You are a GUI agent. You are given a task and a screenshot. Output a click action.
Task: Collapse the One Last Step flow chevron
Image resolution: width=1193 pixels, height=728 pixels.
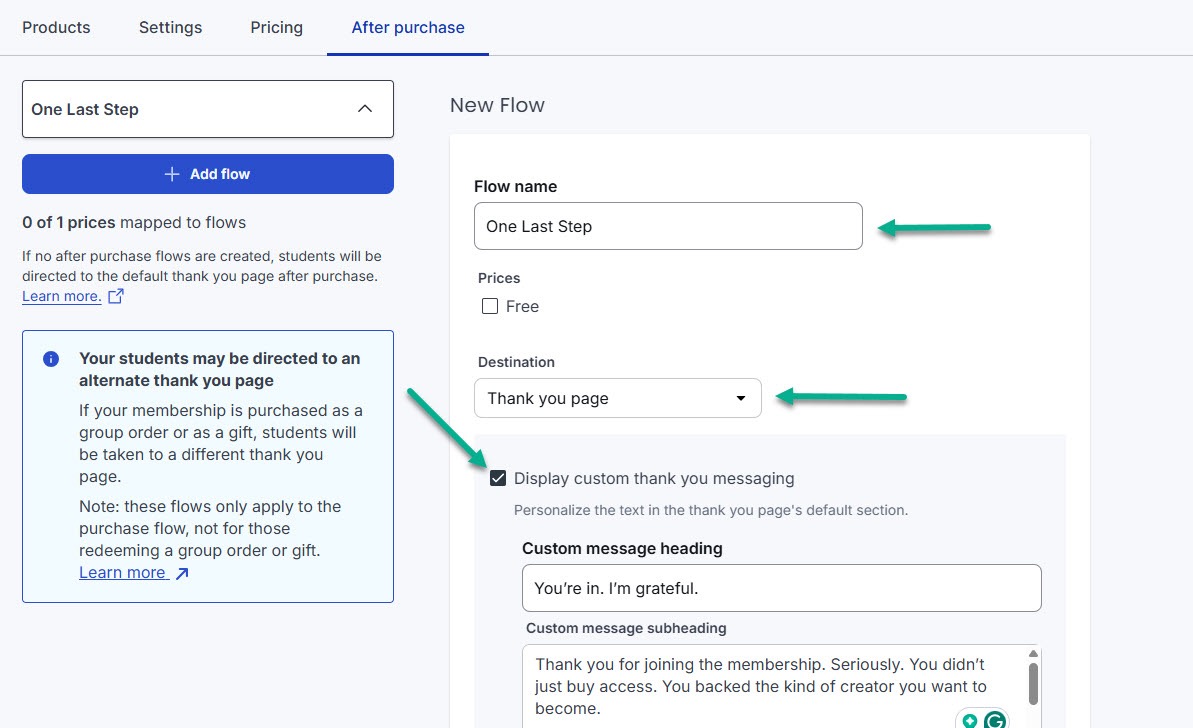365,109
